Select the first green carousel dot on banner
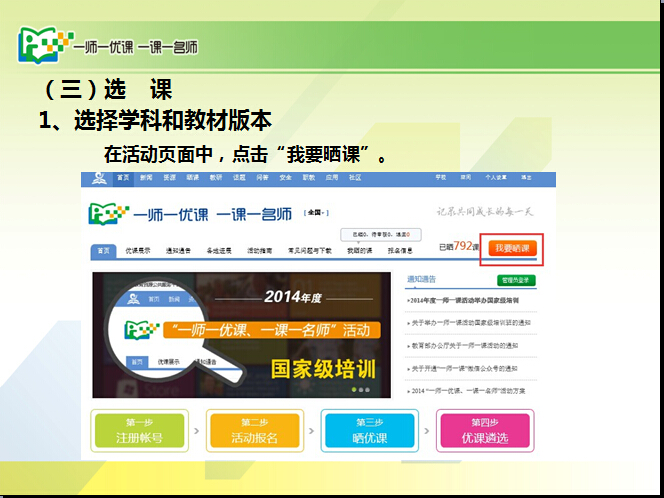 [354, 390]
